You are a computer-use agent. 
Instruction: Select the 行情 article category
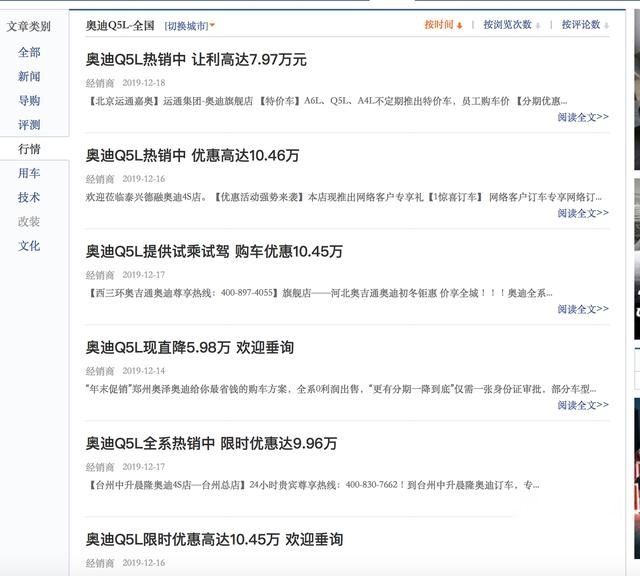29,149
